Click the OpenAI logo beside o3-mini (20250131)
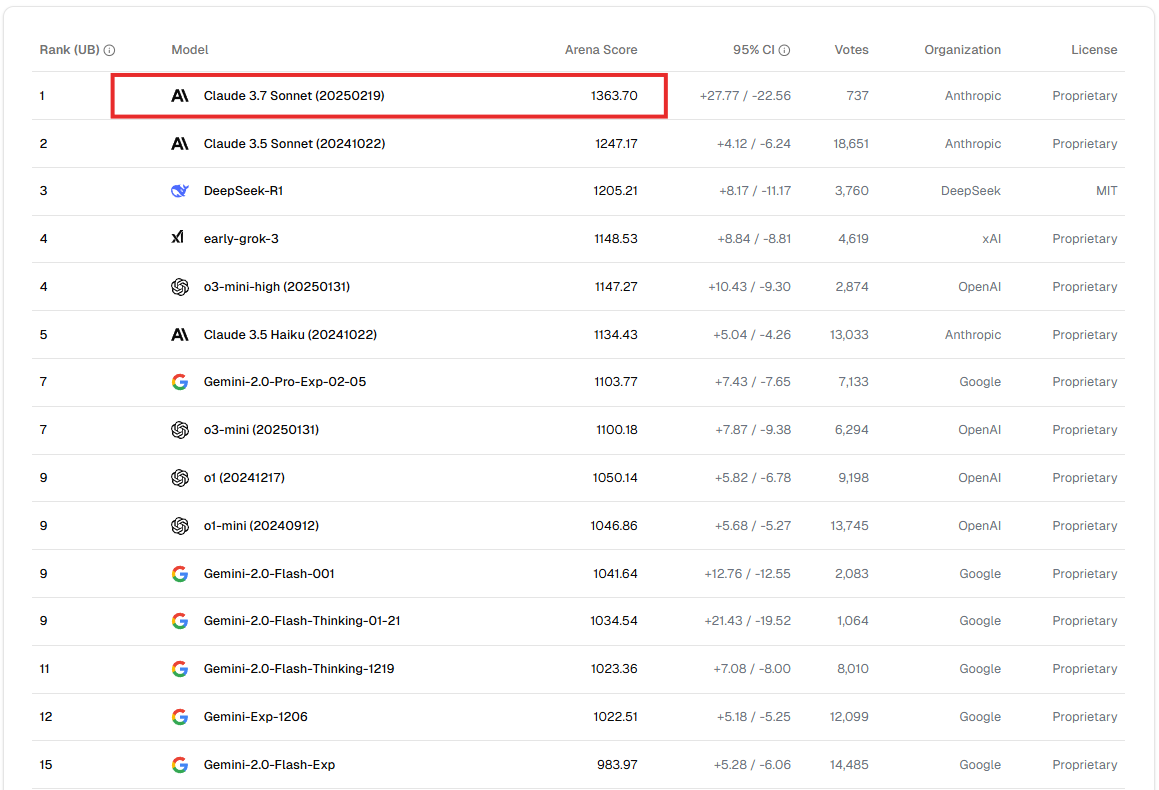This screenshot has width=1159, height=790. (x=180, y=430)
